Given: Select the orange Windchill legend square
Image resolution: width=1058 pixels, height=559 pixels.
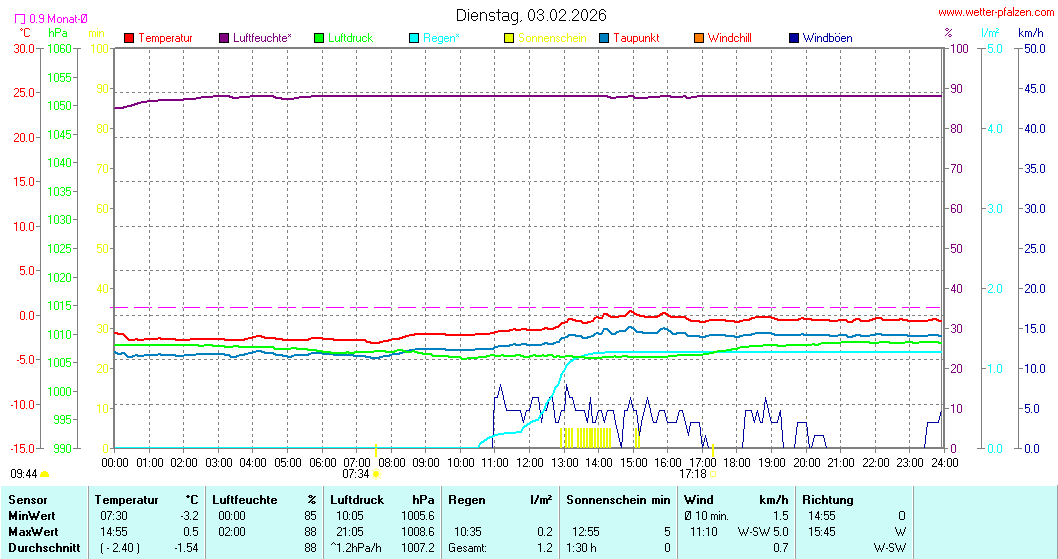Looking at the screenshot, I should click(x=698, y=38).
